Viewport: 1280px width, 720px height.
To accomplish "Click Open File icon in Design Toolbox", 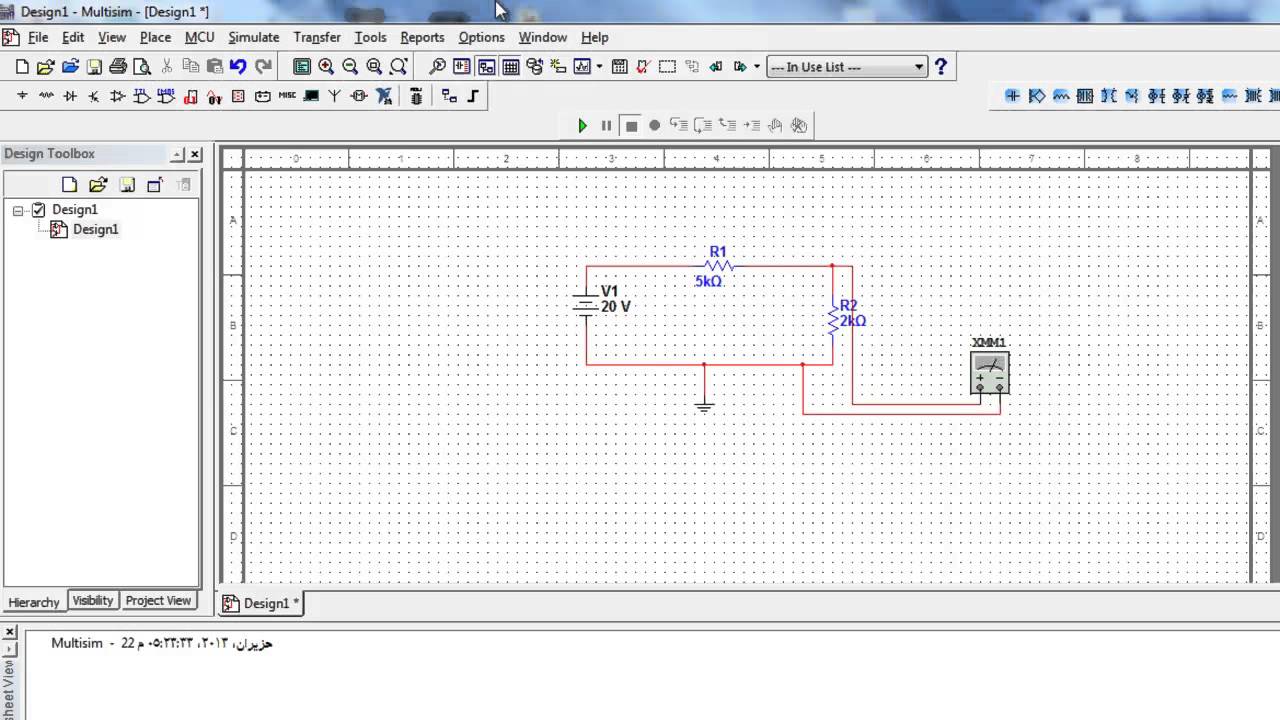I will pyautogui.click(x=97, y=185).
